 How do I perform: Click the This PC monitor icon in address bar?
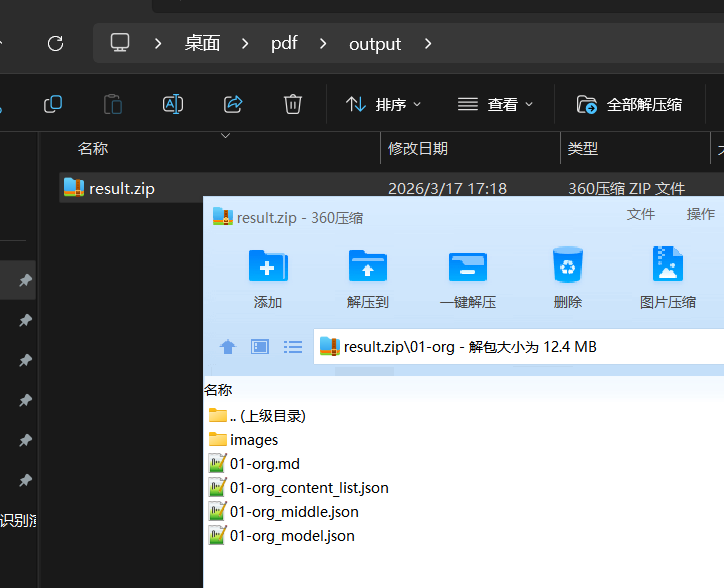(x=120, y=43)
